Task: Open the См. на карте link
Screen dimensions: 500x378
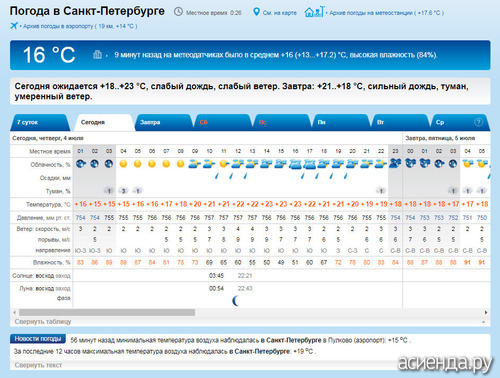Action: tap(280, 13)
